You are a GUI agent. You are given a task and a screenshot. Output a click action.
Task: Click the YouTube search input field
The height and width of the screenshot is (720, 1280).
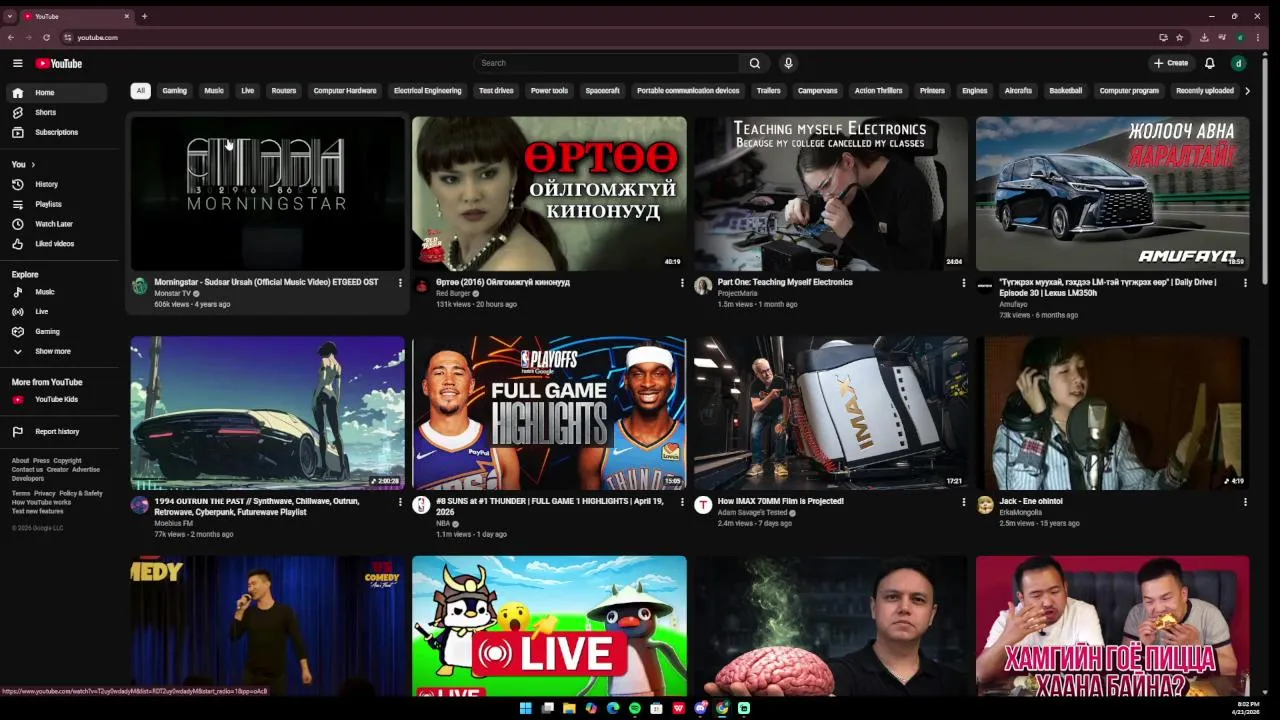click(x=607, y=63)
